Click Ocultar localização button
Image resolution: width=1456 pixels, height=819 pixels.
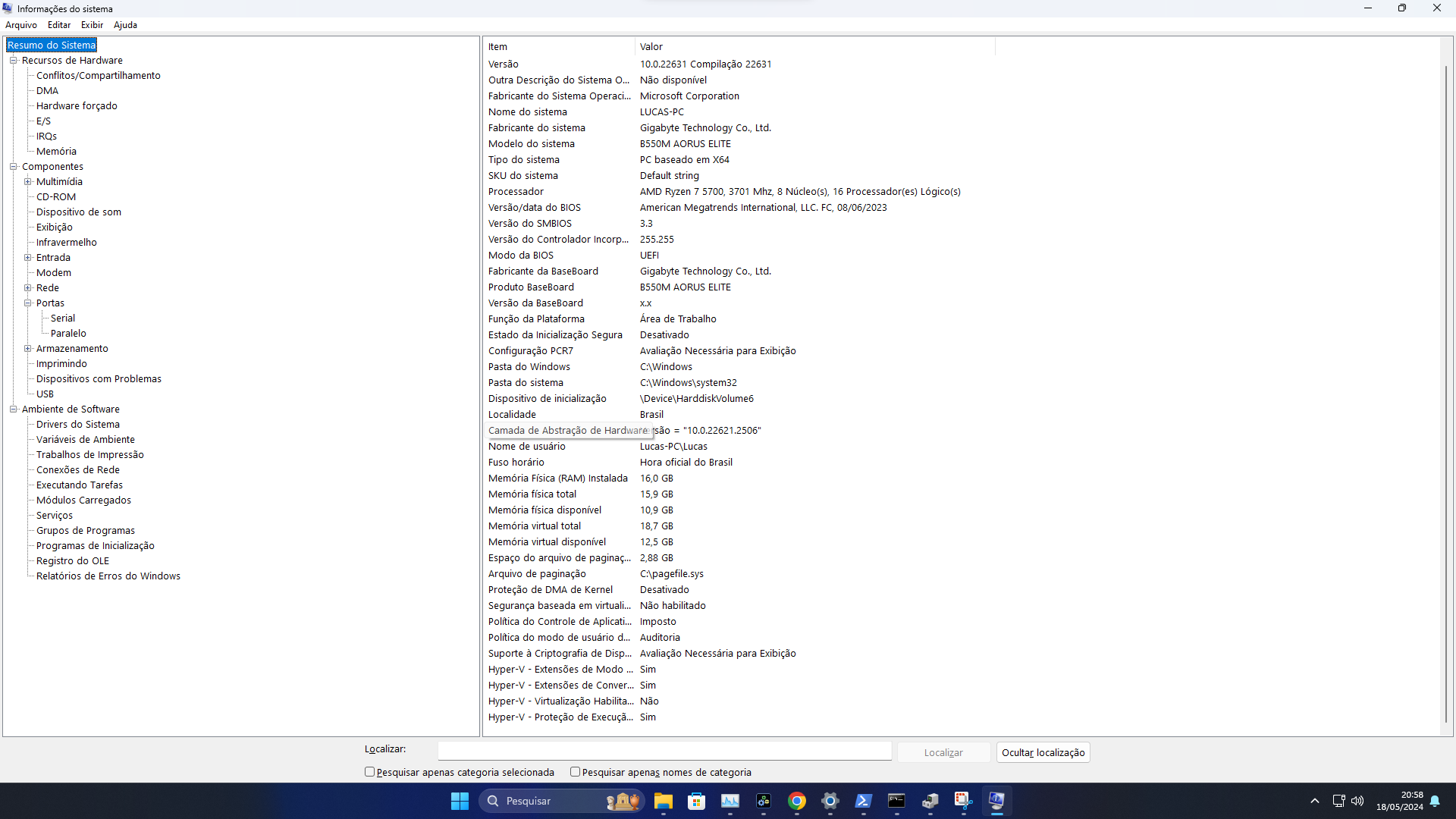point(1043,752)
